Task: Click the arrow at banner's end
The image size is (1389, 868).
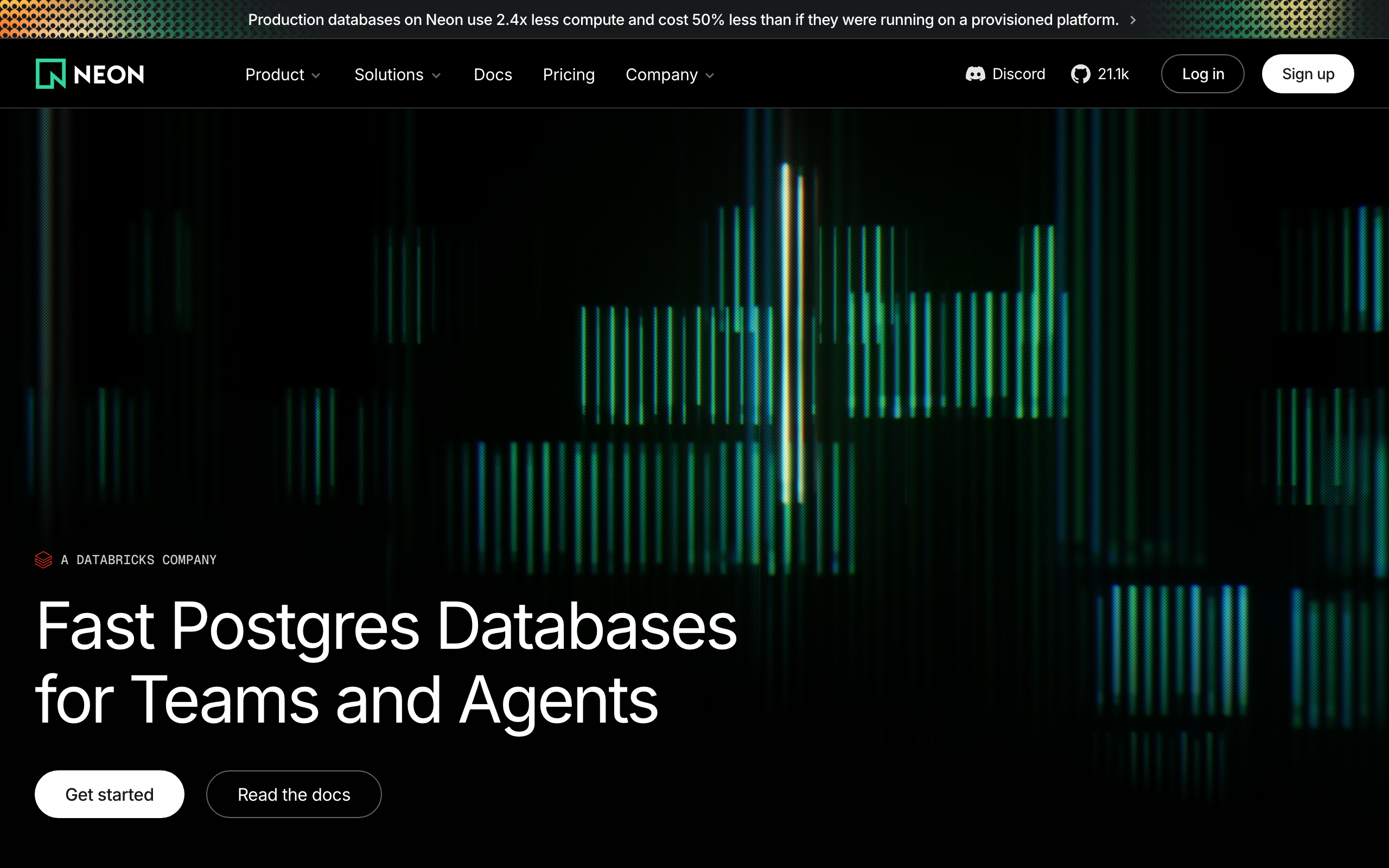Action: (x=1133, y=20)
